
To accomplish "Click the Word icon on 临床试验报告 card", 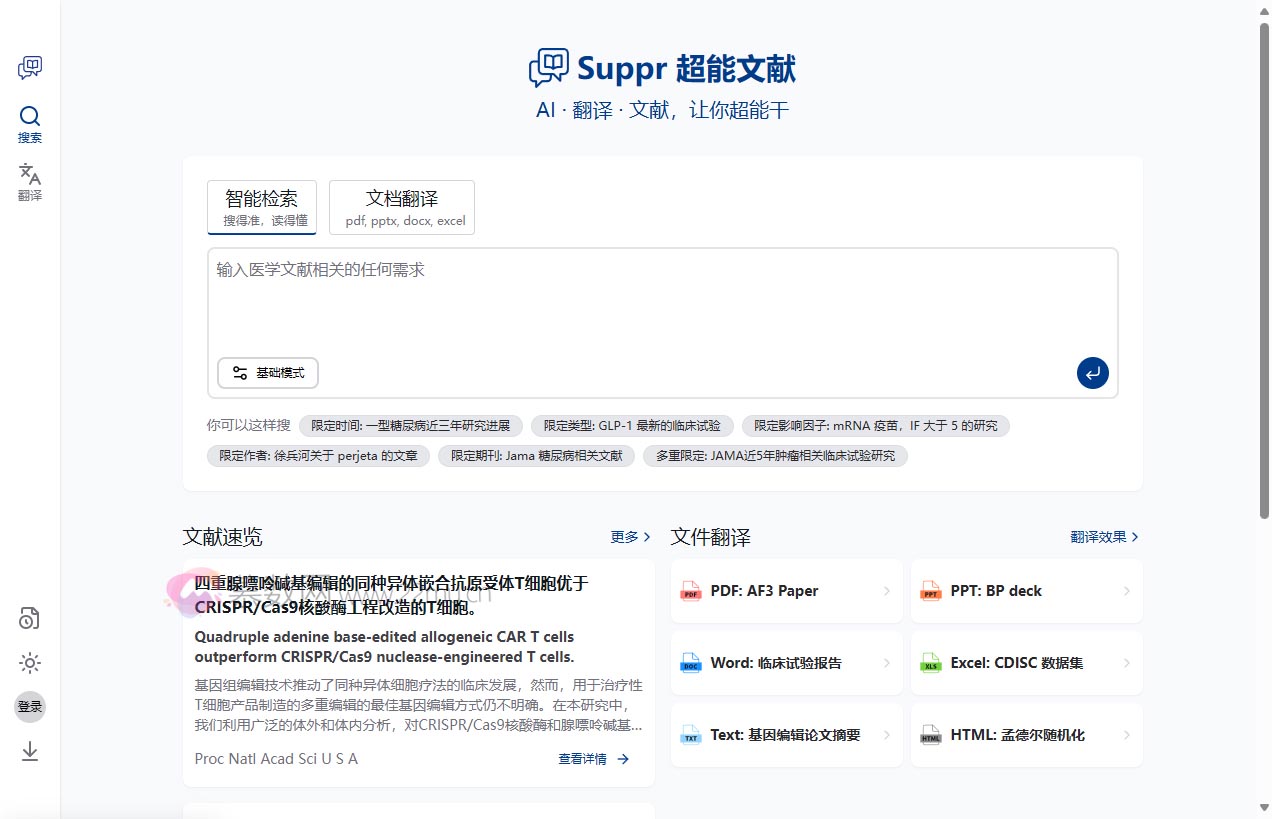I will tap(690, 662).
